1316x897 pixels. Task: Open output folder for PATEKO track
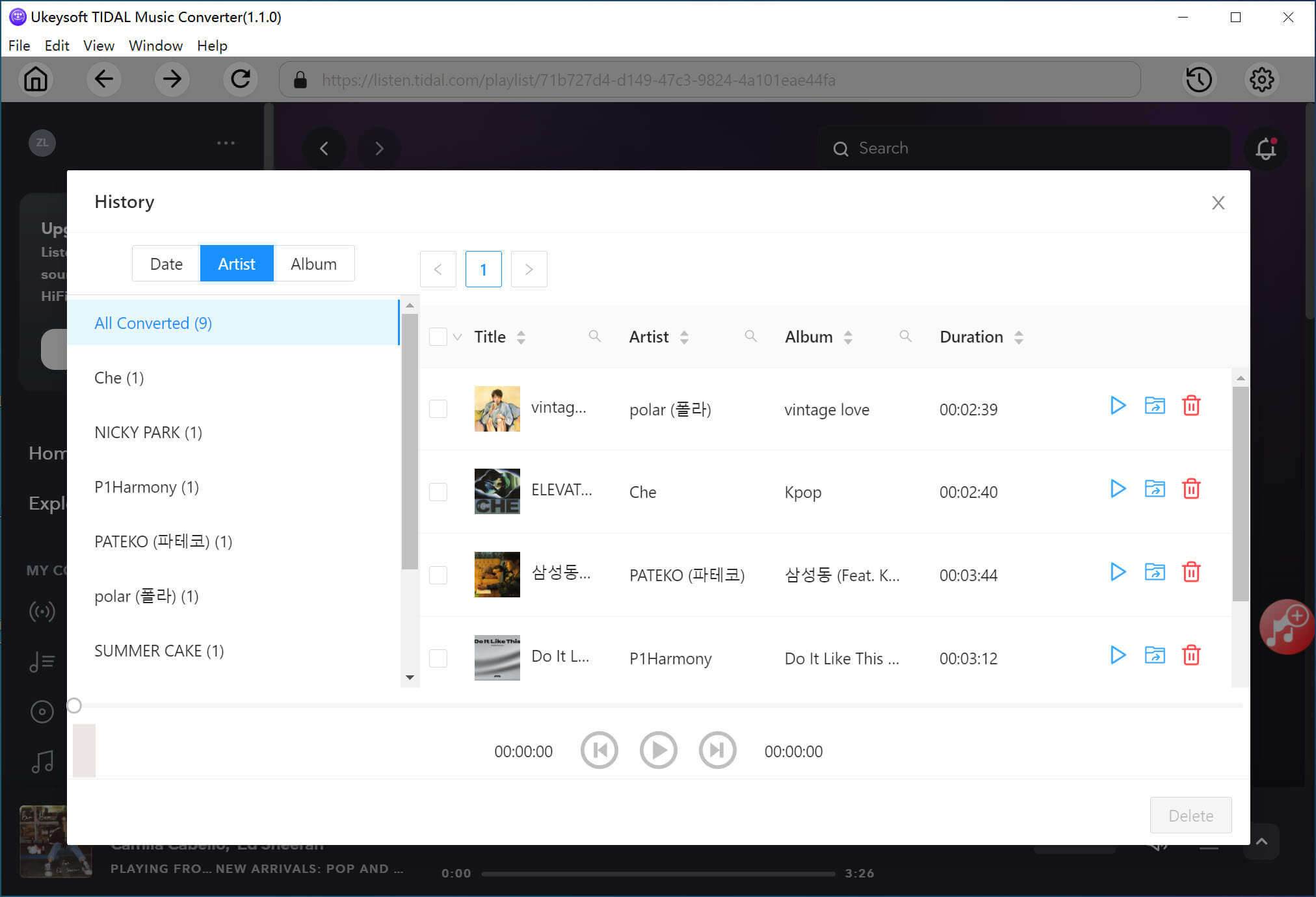pyautogui.click(x=1155, y=572)
